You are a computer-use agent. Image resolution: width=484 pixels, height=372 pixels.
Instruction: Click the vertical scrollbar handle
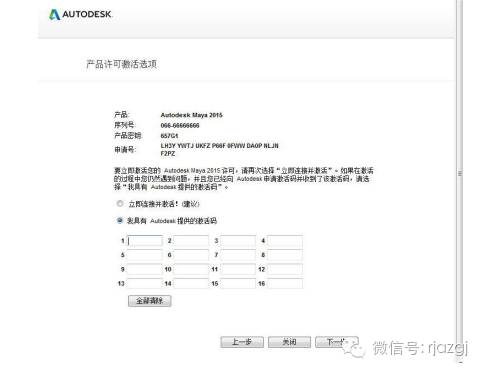click(x=460, y=173)
